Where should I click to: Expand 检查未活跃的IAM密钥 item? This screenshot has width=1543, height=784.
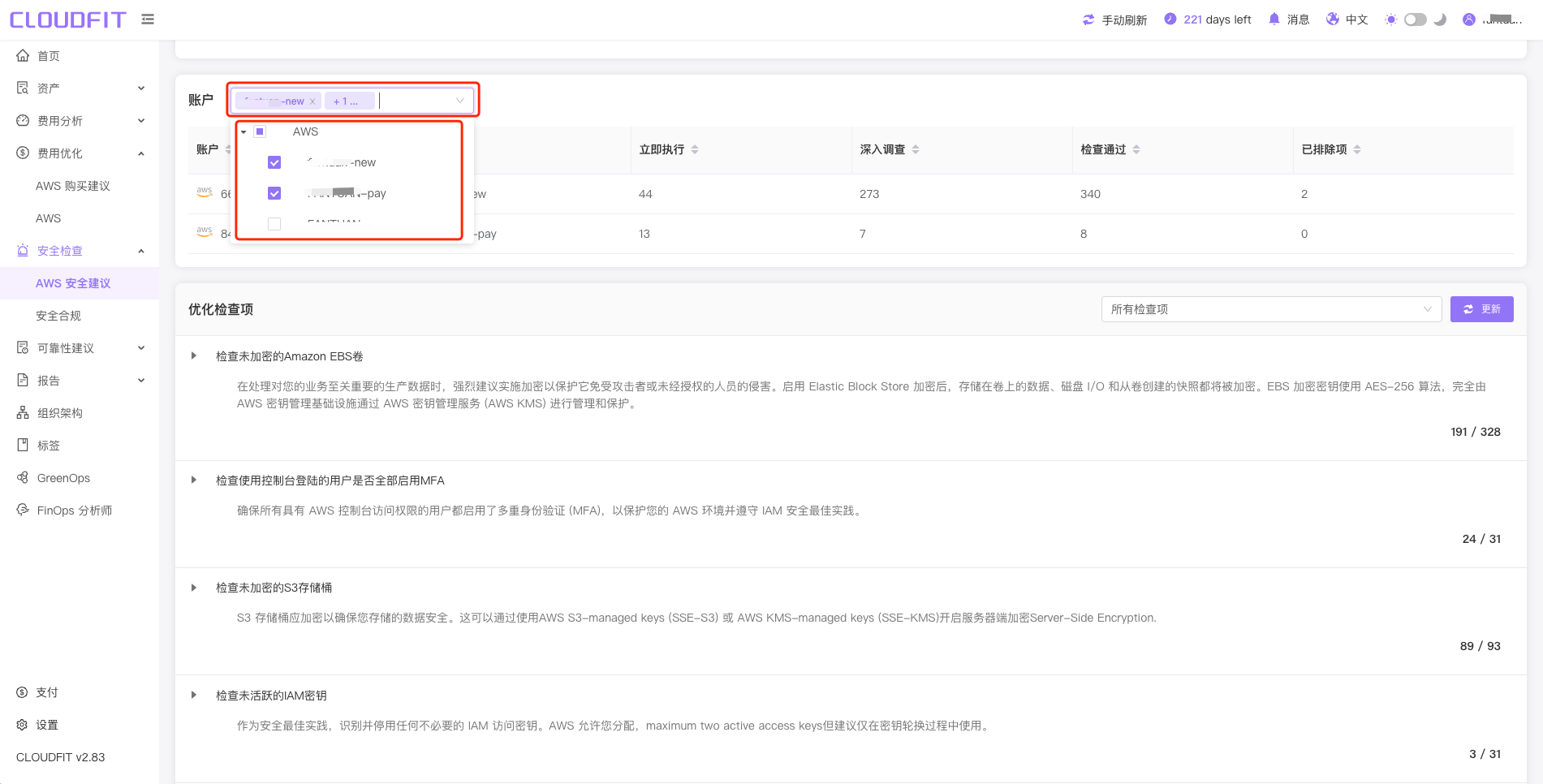coord(194,696)
